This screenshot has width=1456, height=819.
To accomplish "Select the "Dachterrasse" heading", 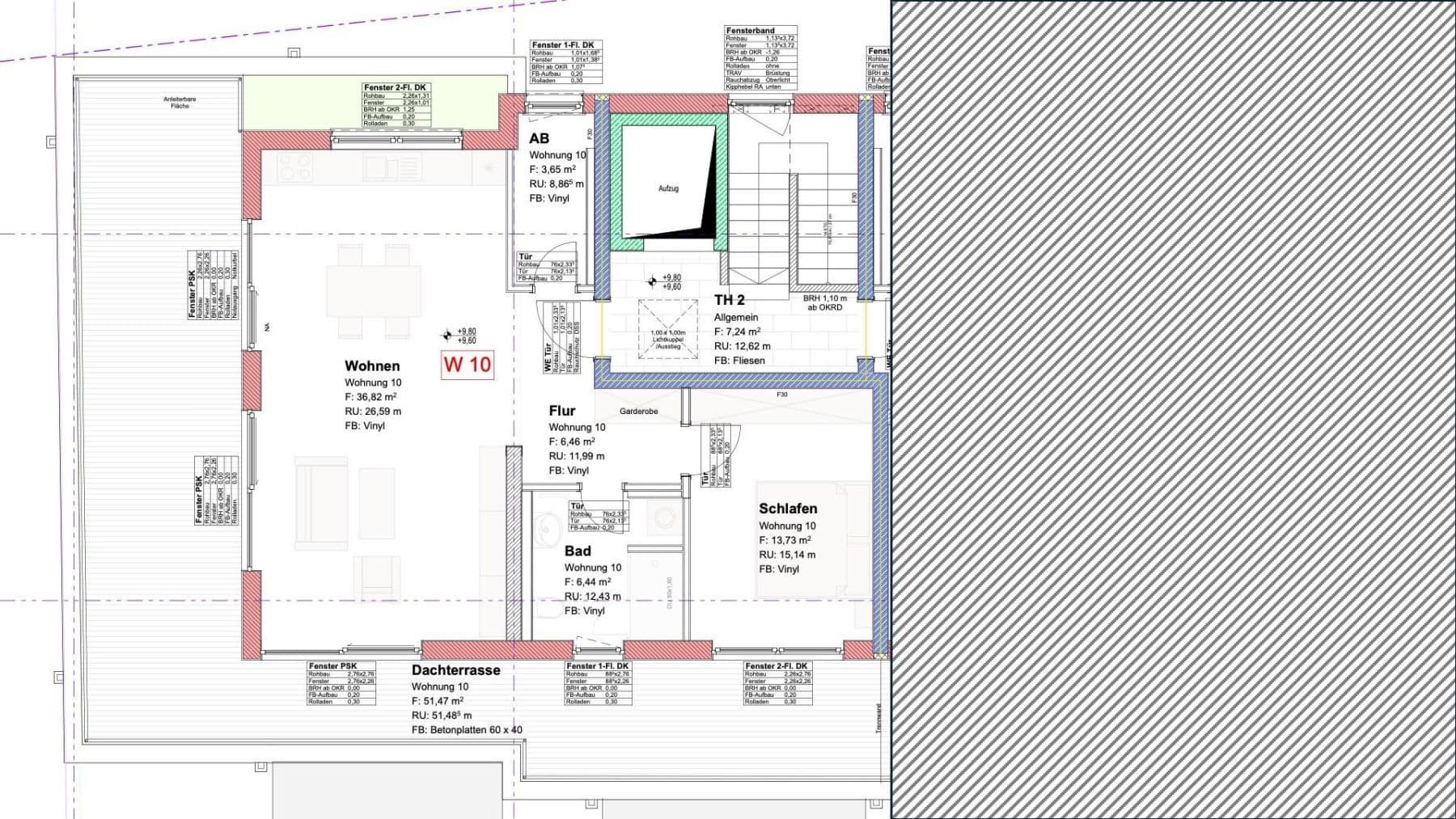I will [x=455, y=670].
